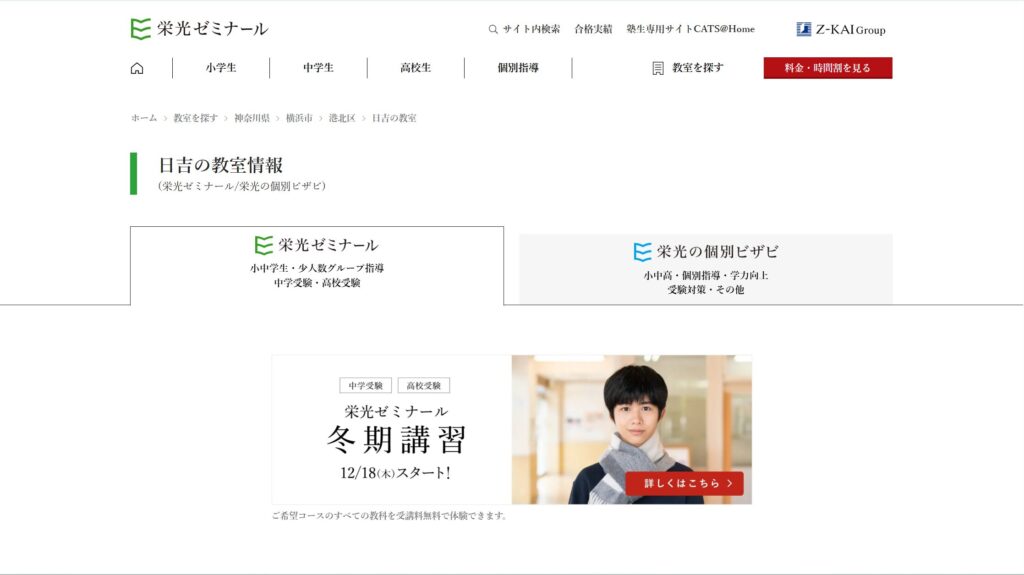Open 教室を探す in navigation bar
This screenshot has width=1024, height=575.
(x=698, y=67)
